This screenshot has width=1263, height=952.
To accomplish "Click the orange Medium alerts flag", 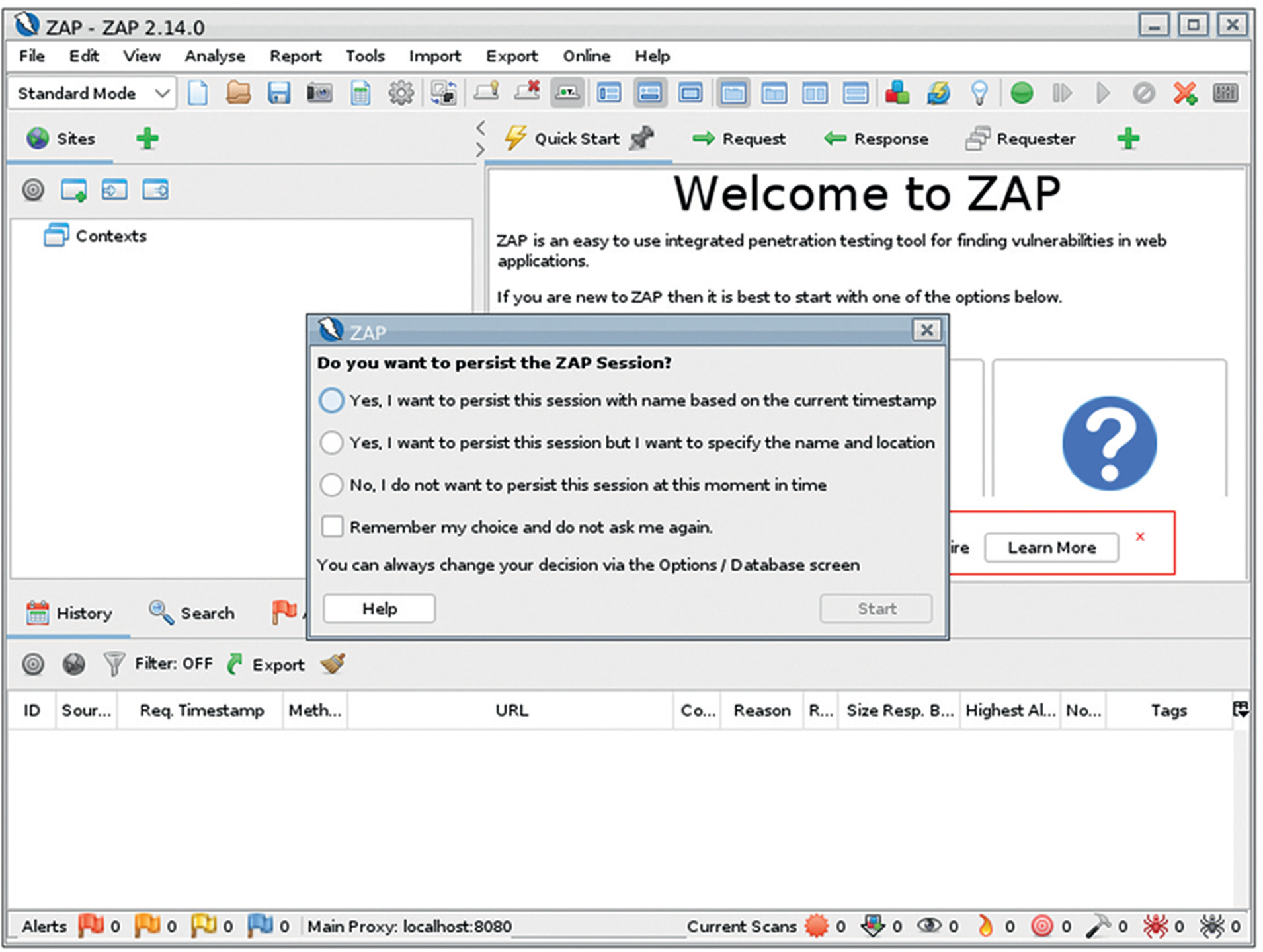I will tap(147, 926).
